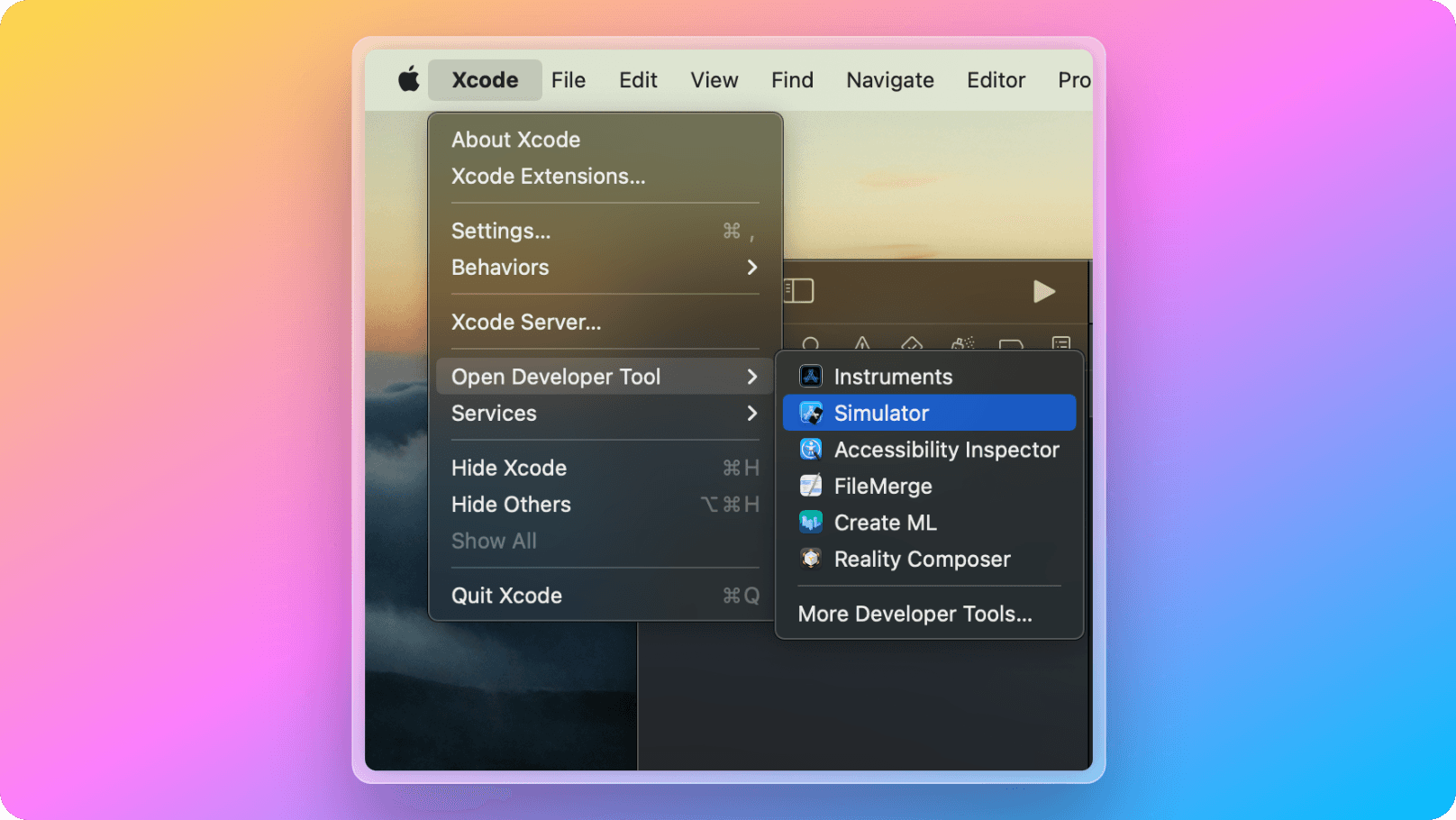Open the Navigate menu
Viewport: 1456px width, 820px height.
coord(890,80)
